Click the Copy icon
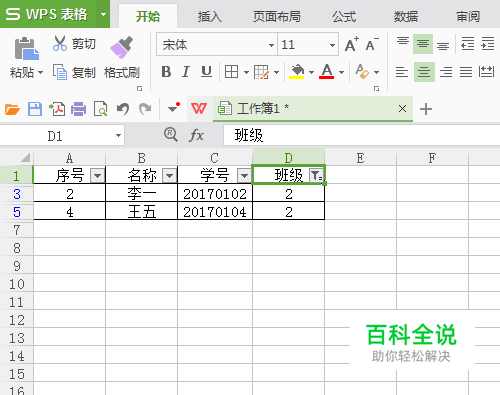The width and height of the screenshot is (500, 395). tap(60, 72)
